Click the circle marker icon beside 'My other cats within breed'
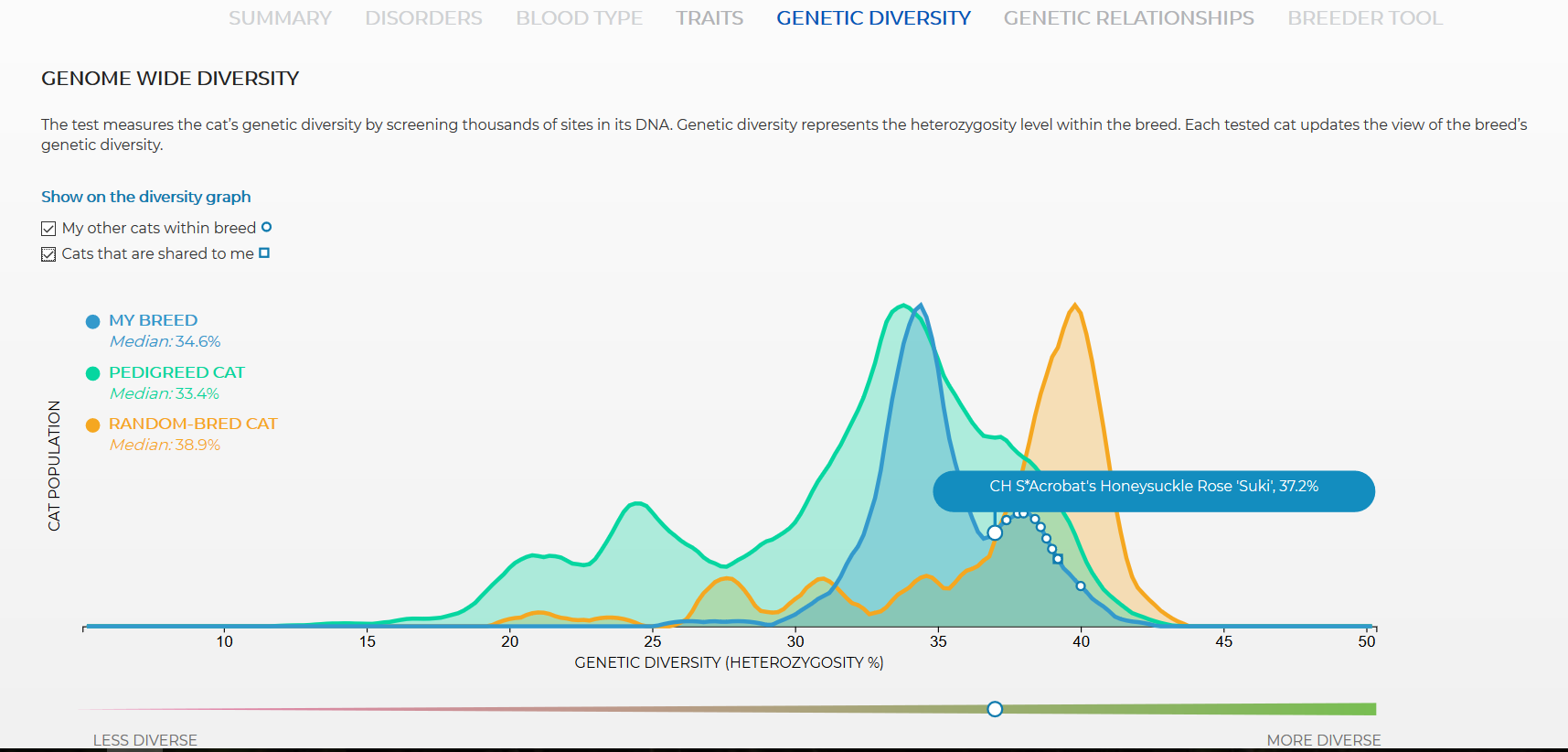This screenshot has width=1568, height=752. pos(266,227)
